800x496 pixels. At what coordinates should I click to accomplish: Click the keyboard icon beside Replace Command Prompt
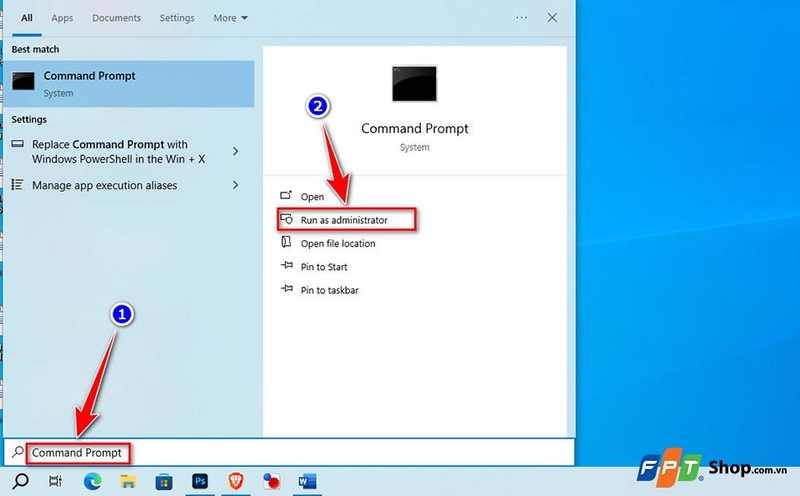[x=18, y=144]
